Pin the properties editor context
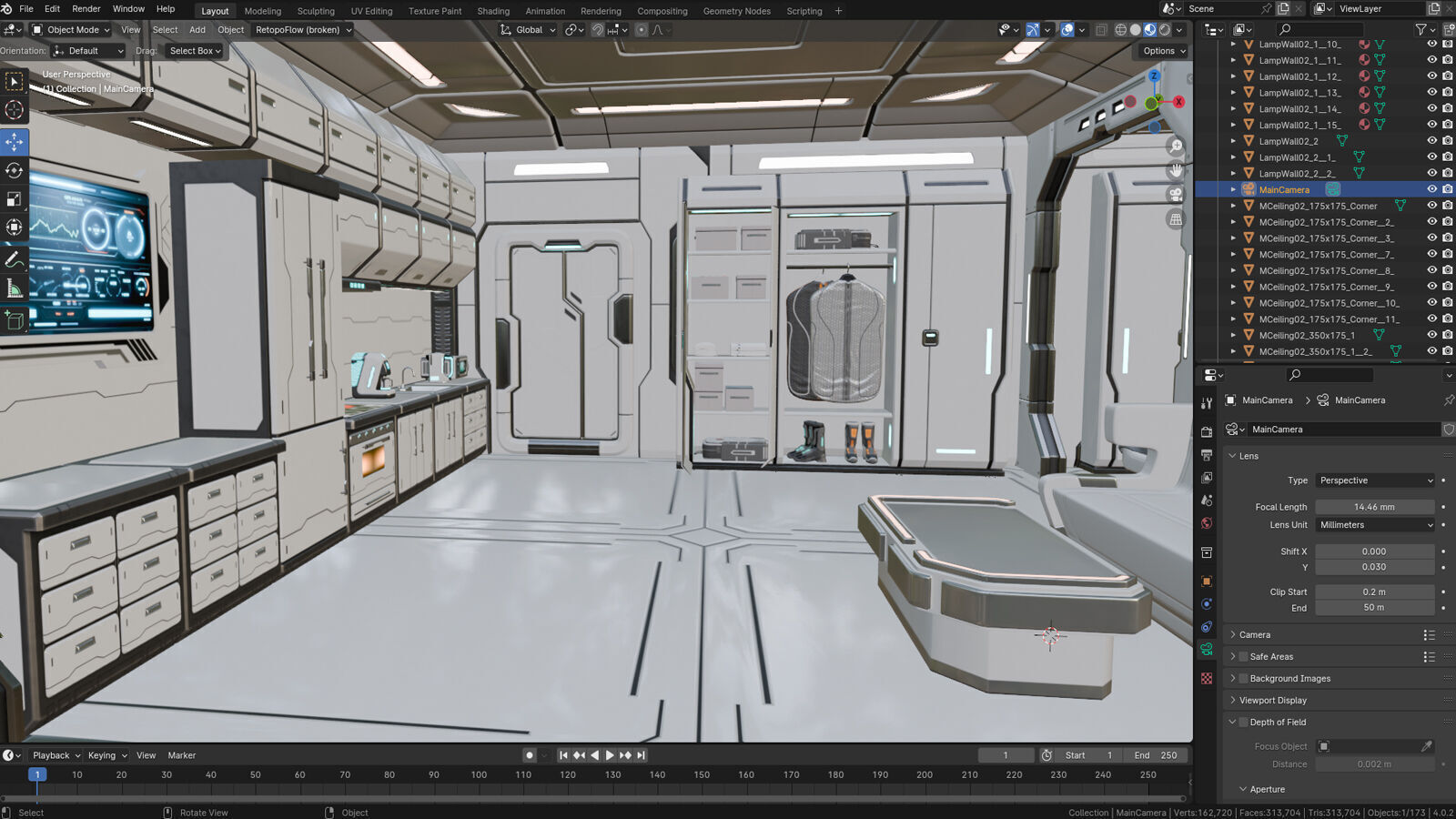Screen dimensions: 1456x819 [x=1449, y=400]
